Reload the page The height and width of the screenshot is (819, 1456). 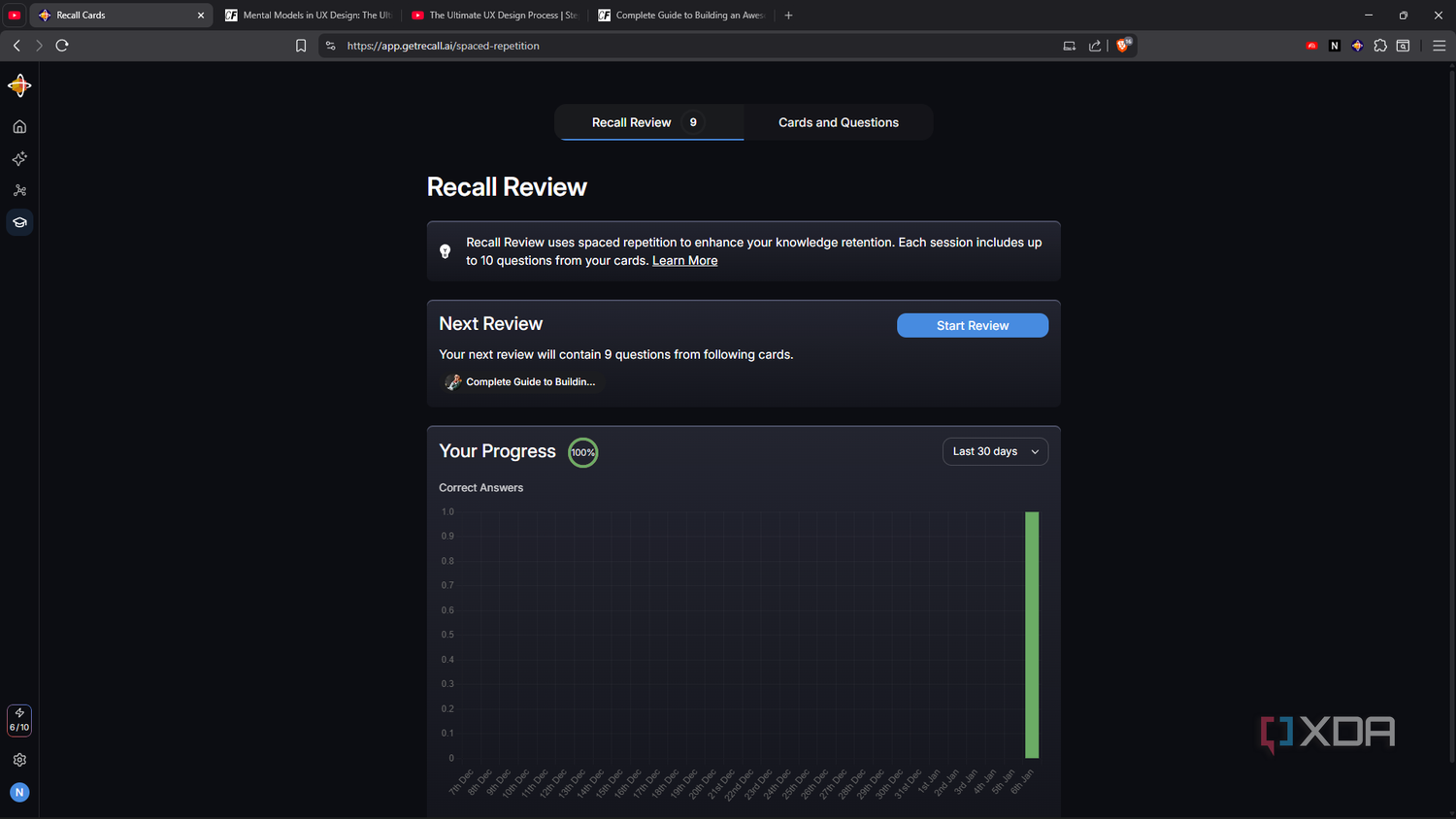62,46
